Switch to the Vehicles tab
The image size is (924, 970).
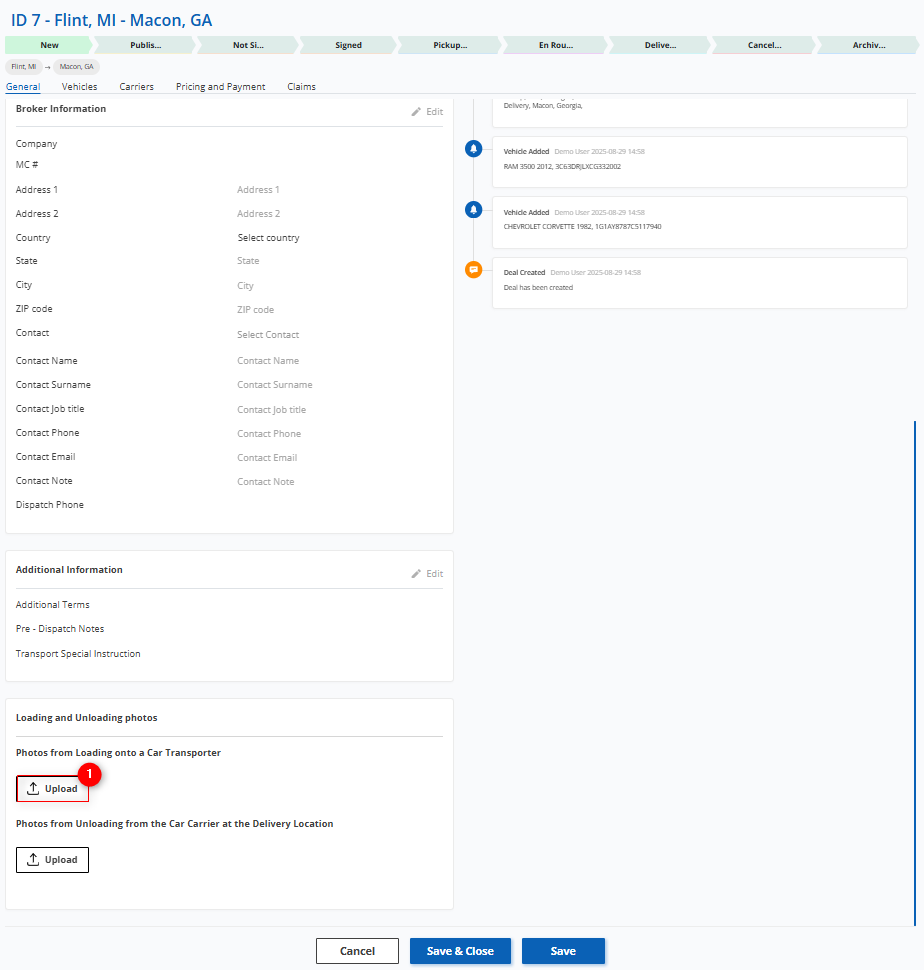80,87
